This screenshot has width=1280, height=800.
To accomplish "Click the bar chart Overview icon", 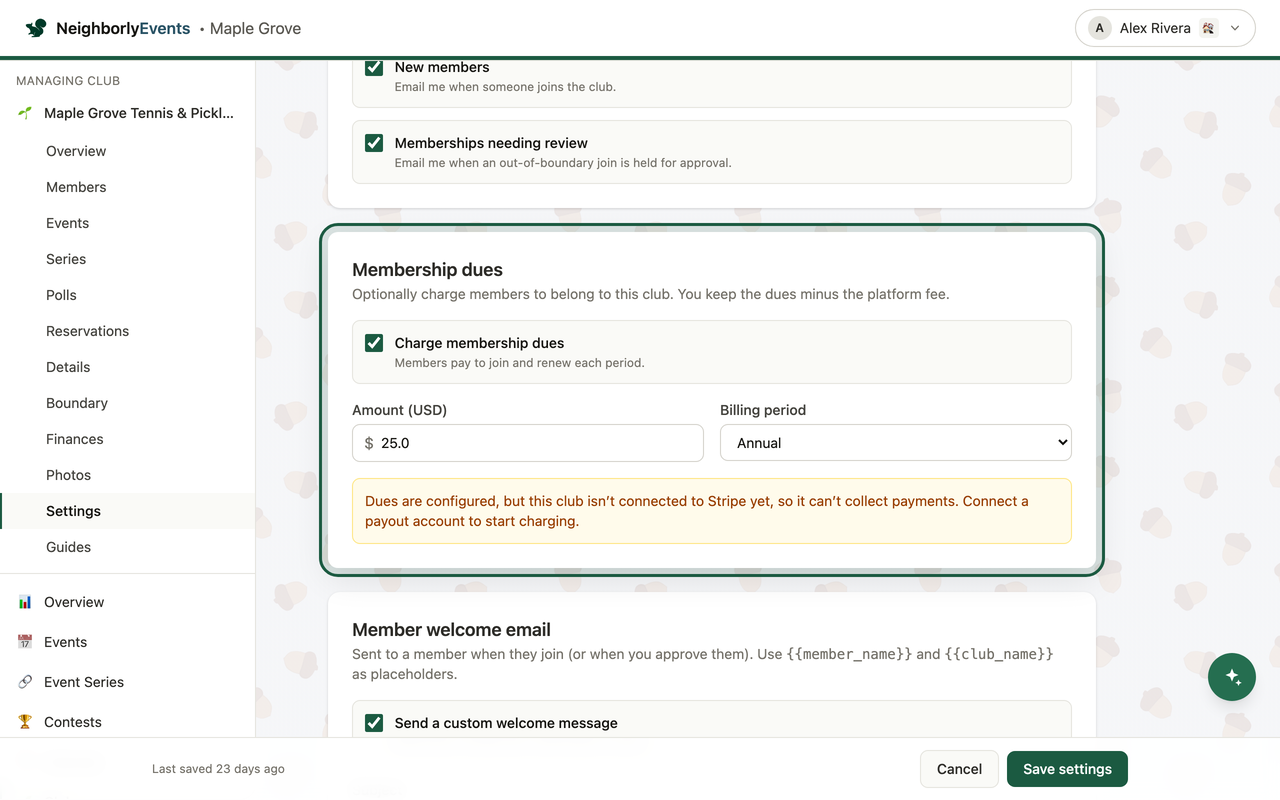I will (25, 602).
